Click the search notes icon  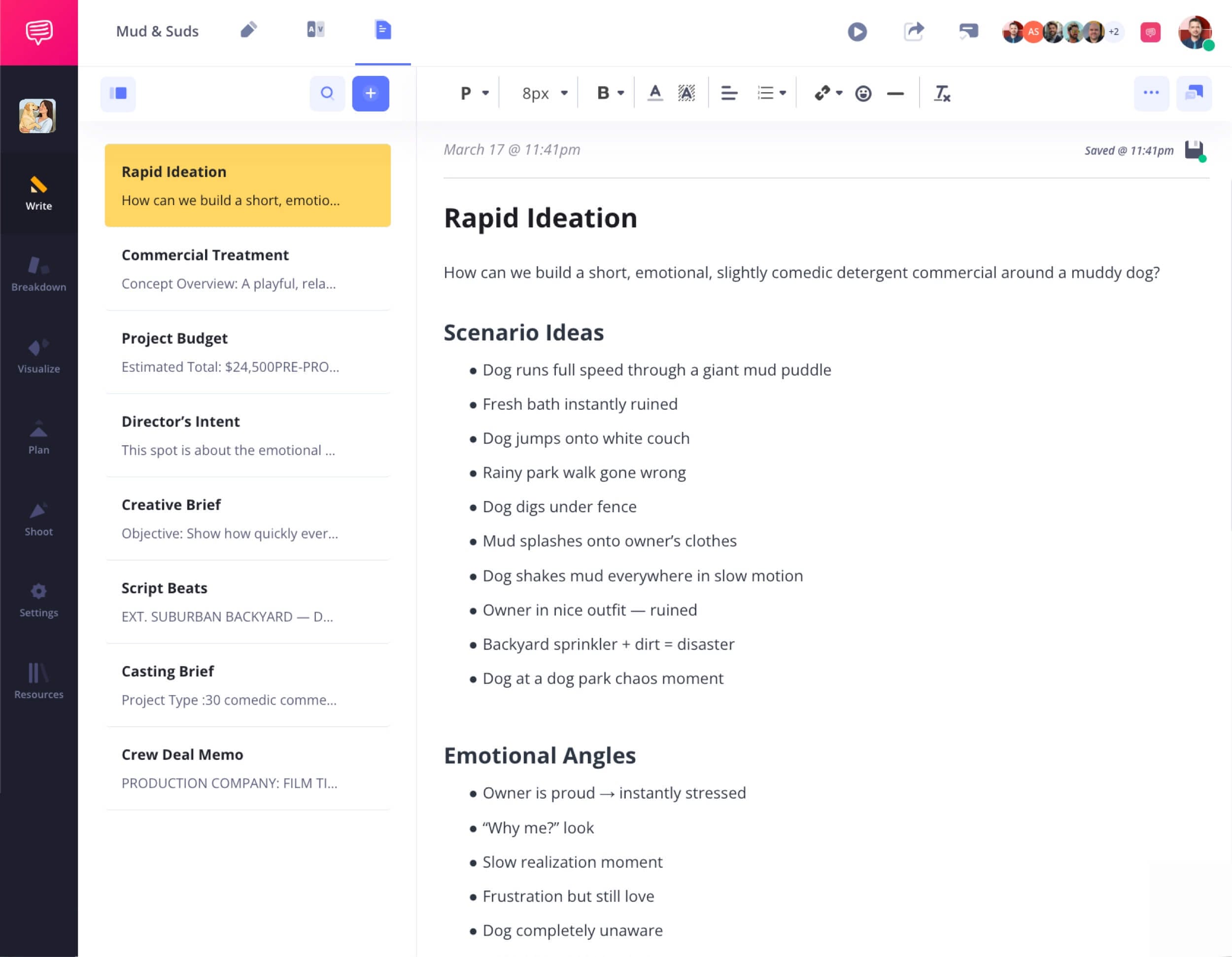tap(327, 93)
